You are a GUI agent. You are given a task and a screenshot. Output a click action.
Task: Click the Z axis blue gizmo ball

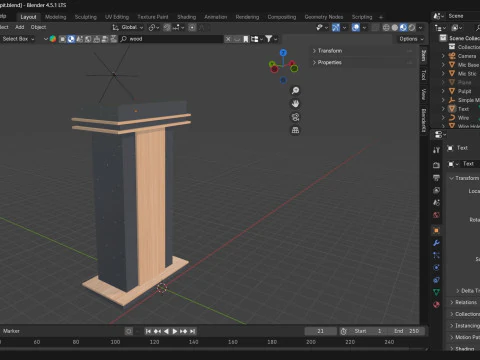coord(283,53)
